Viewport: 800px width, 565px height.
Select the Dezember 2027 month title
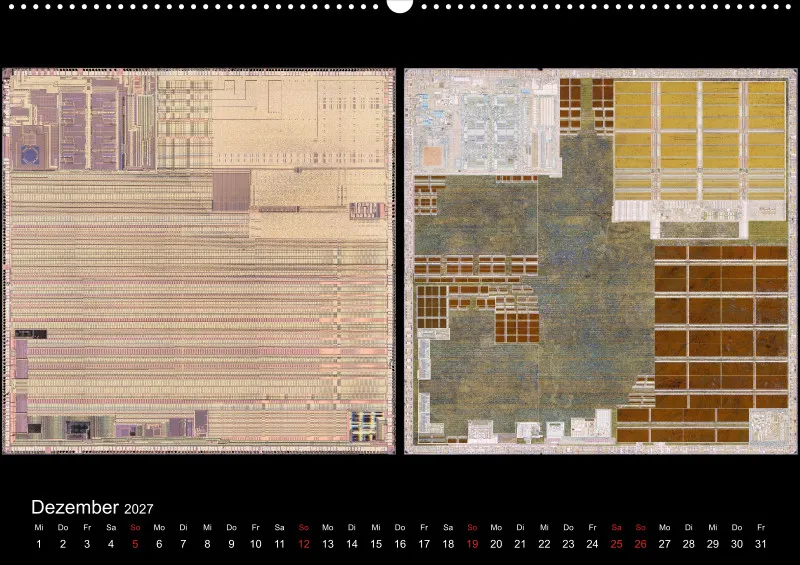tap(92, 507)
